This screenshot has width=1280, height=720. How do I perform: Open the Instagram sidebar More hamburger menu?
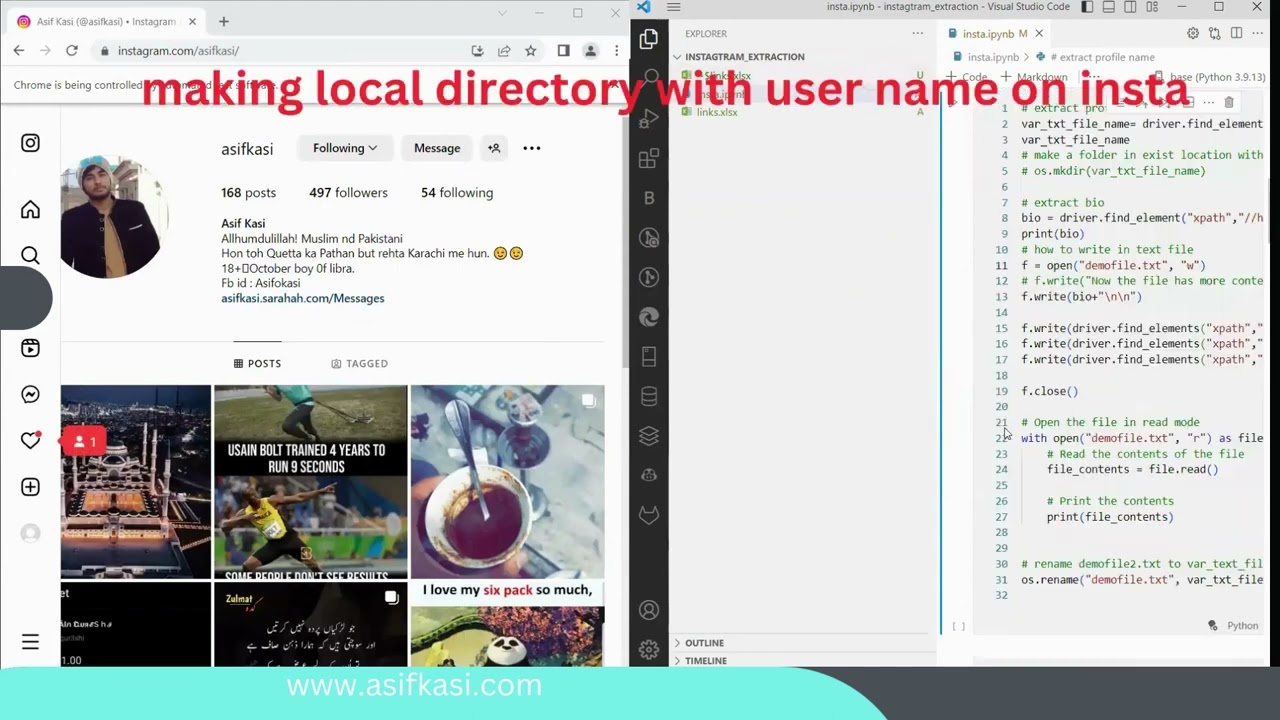[30, 642]
